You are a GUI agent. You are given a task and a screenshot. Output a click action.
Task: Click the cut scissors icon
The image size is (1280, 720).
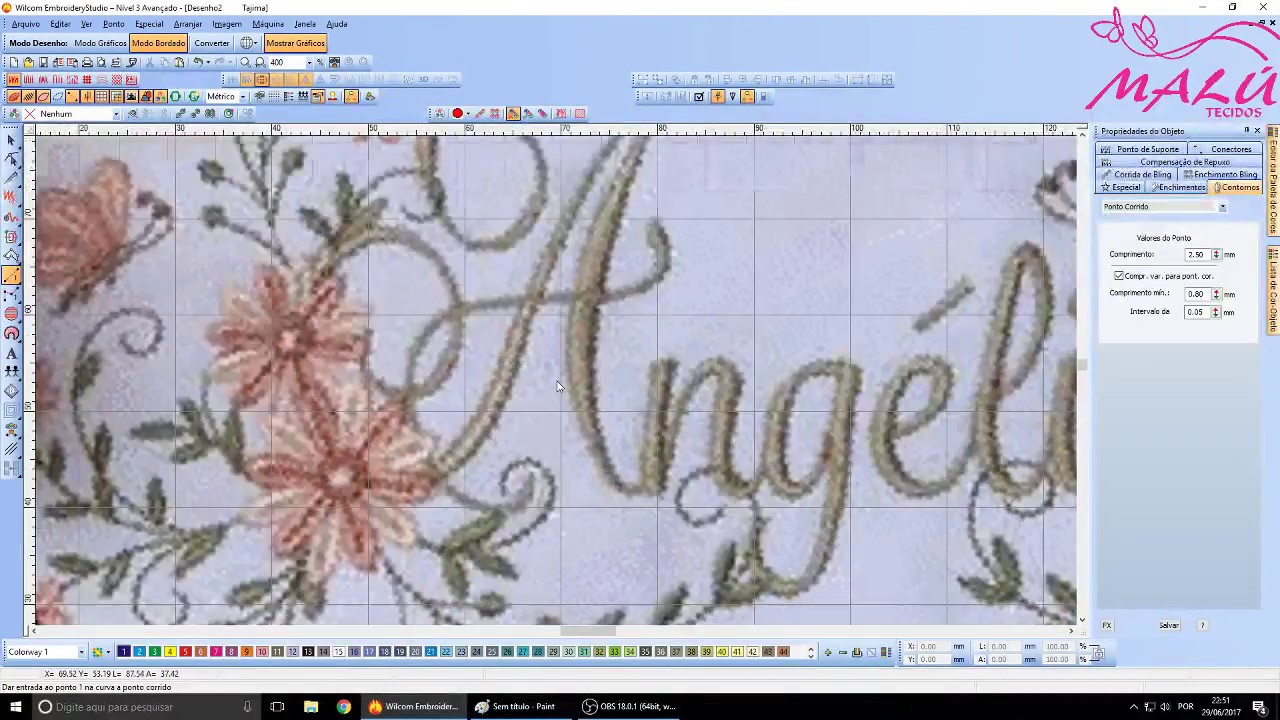point(149,62)
